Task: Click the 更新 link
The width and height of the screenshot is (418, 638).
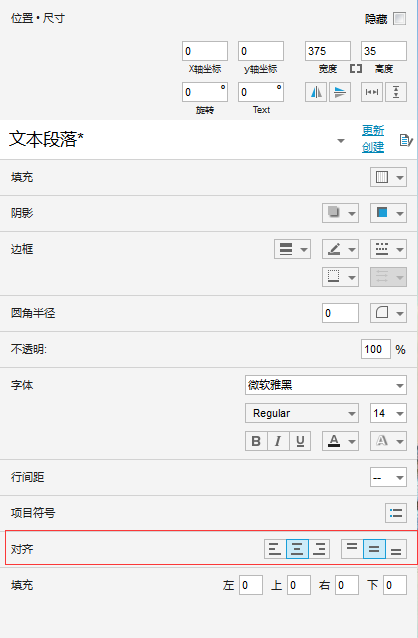Action: pos(373,130)
